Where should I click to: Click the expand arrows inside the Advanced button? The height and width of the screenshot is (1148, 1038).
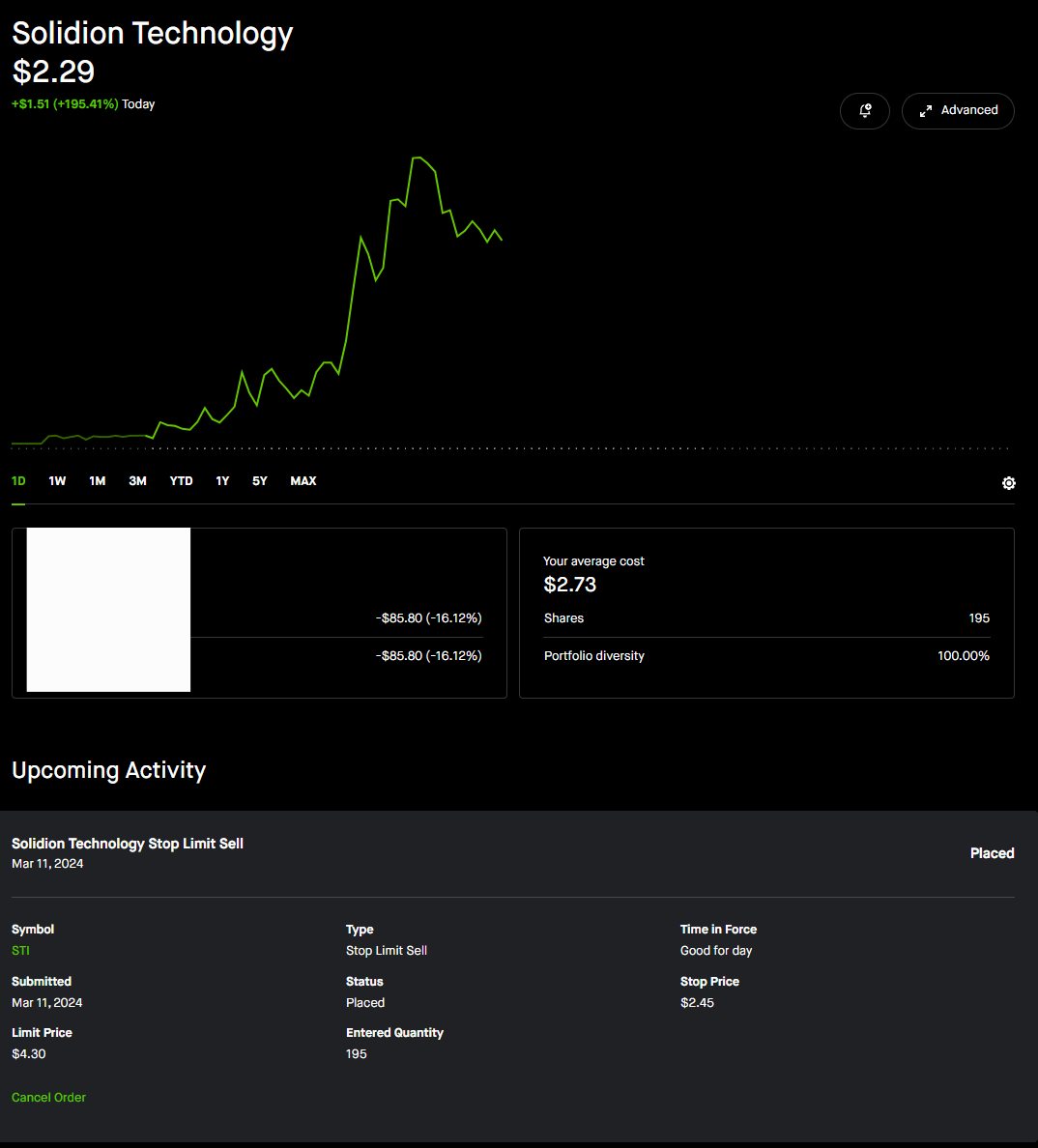(925, 111)
